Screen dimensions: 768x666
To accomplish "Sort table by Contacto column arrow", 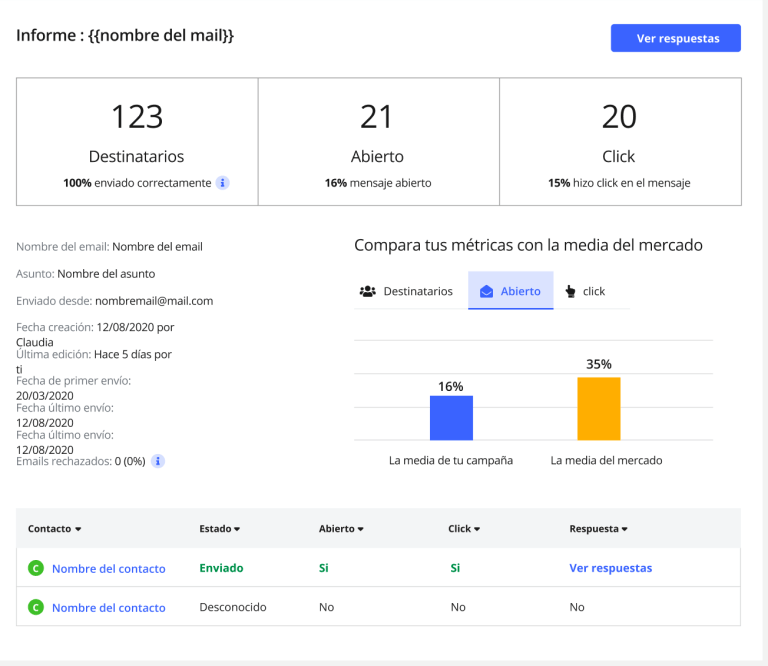I will click(x=78, y=529).
